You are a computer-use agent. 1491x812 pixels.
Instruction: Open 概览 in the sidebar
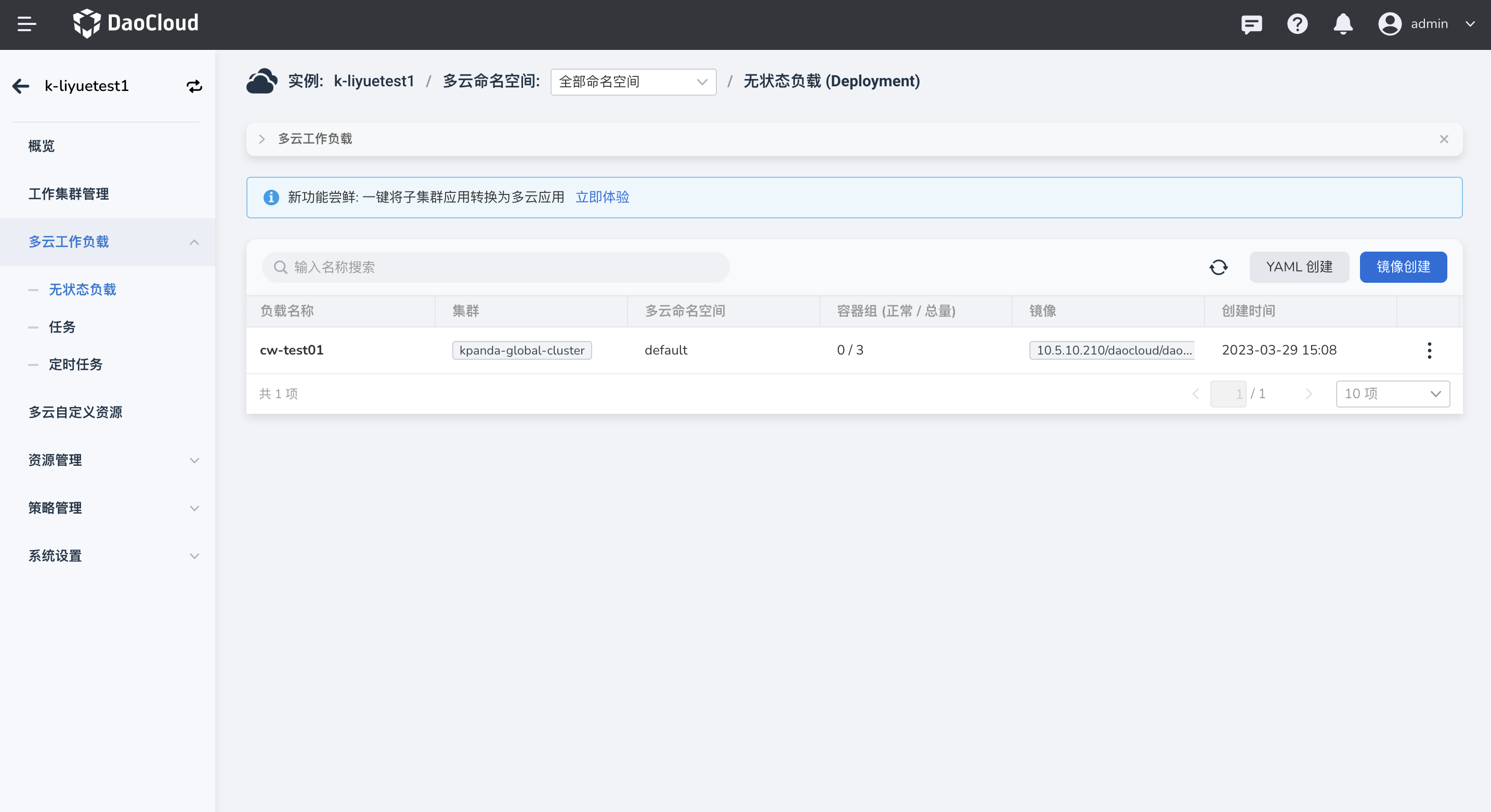pyautogui.click(x=41, y=146)
